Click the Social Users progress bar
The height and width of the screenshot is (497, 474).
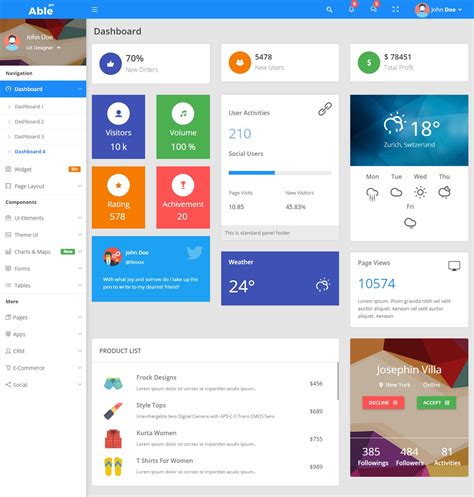[280, 173]
